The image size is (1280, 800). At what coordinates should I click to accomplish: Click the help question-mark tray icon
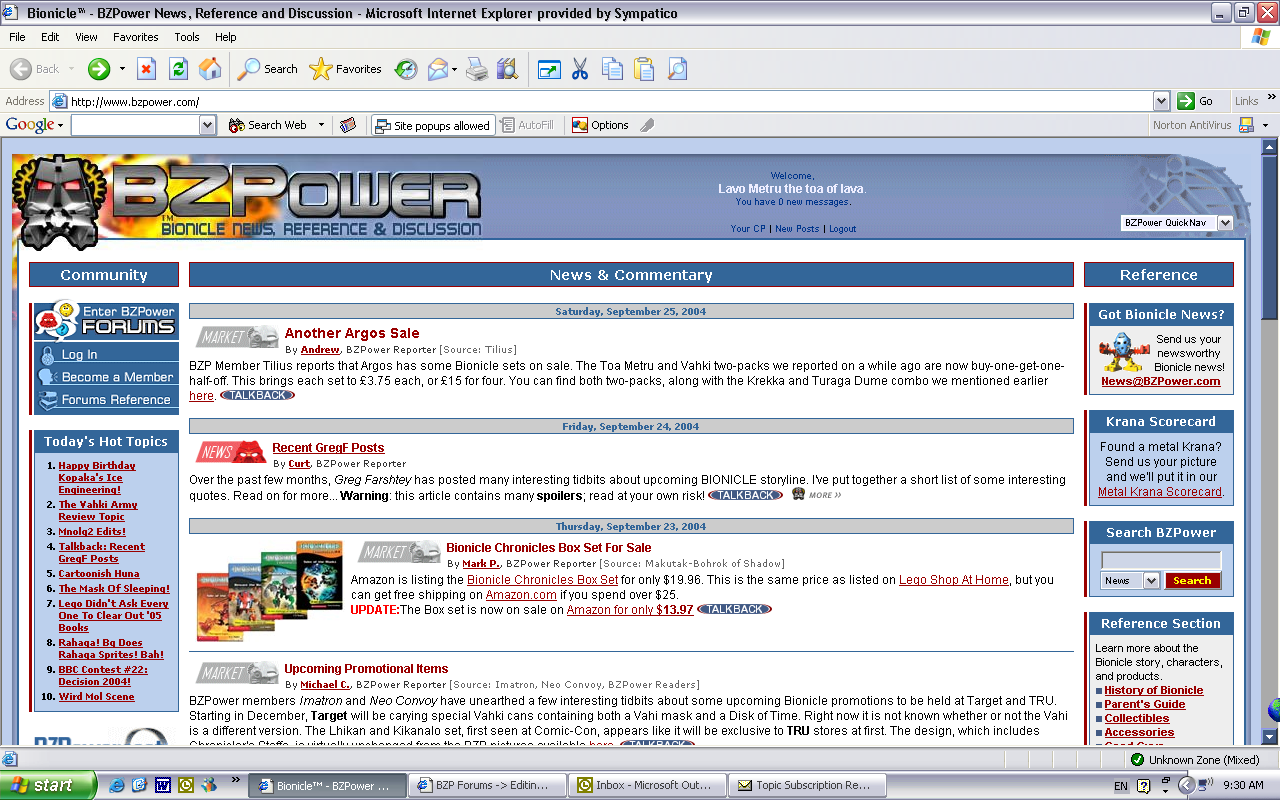click(x=1143, y=786)
